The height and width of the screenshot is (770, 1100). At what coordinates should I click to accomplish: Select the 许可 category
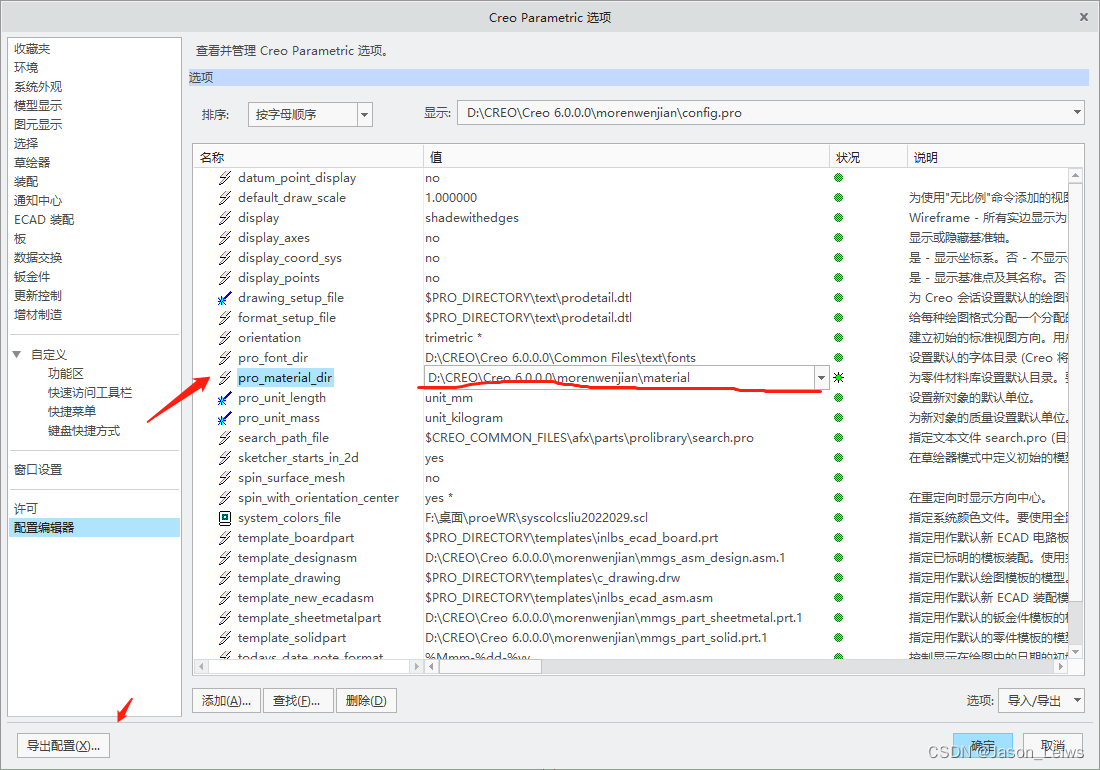[x=26, y=508]
